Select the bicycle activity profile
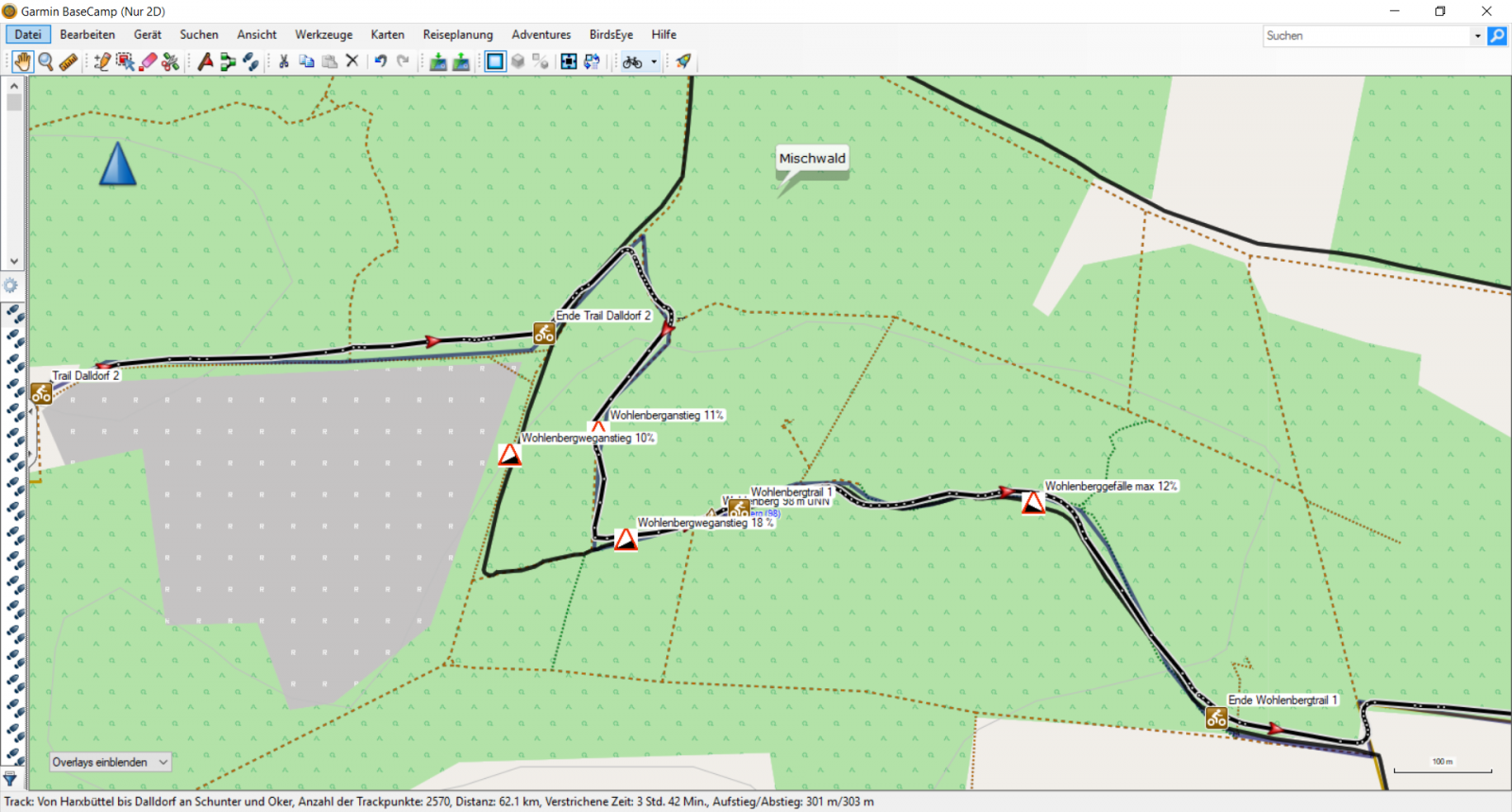This screenshot has width=1512, height=812. click(632, 61)
